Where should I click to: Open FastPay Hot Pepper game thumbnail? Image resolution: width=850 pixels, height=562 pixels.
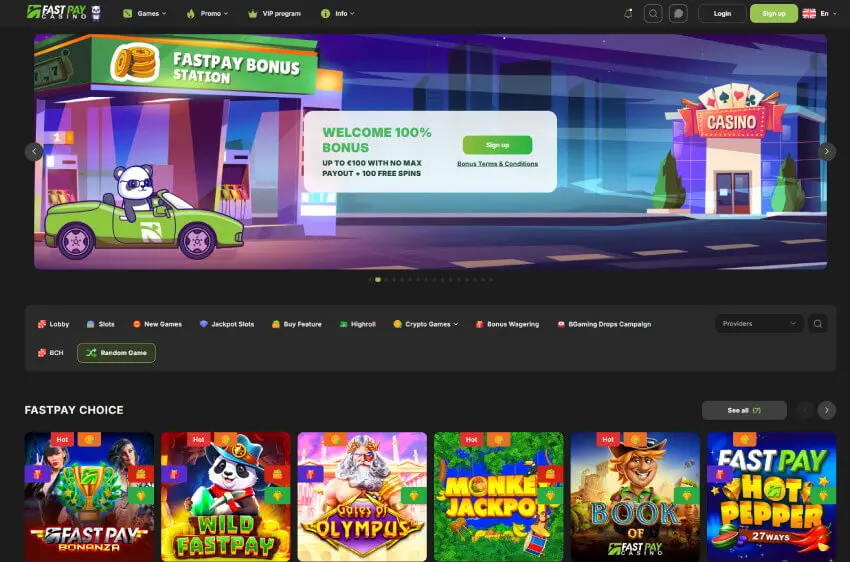point(772,496)
